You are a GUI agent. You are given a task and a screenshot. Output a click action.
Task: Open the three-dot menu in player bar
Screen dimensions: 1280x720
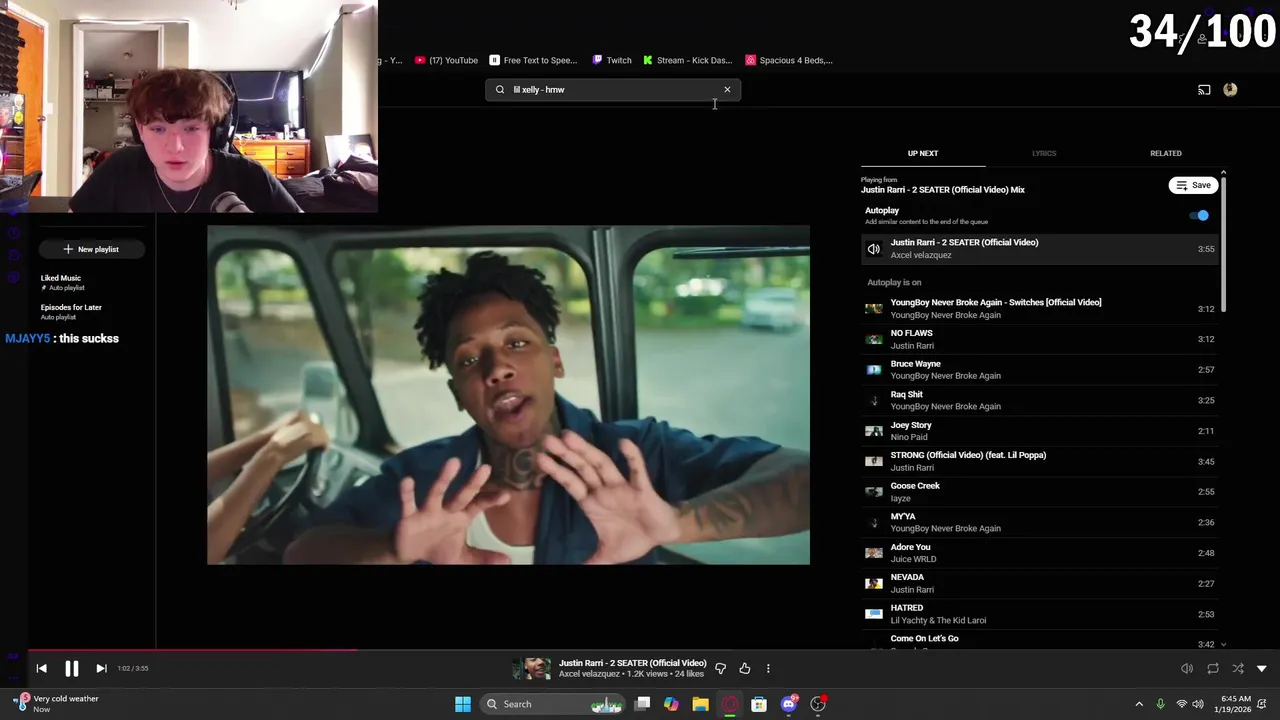point(768,669)
